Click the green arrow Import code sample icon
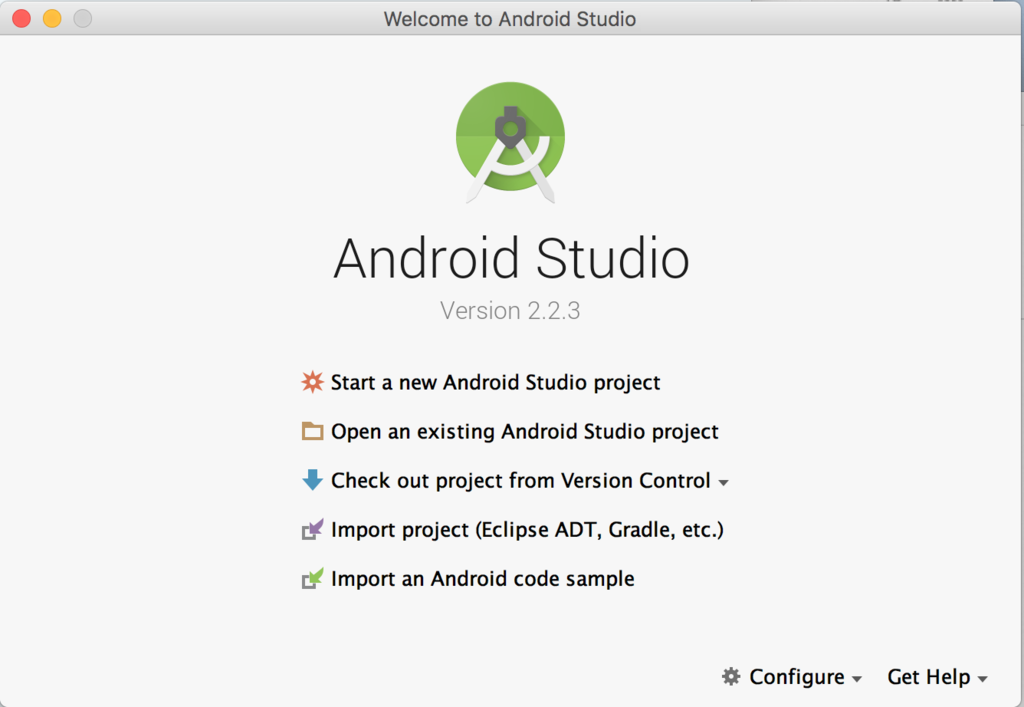The width and height of the screenshot is (1024, 707). [x=312, y=578]
